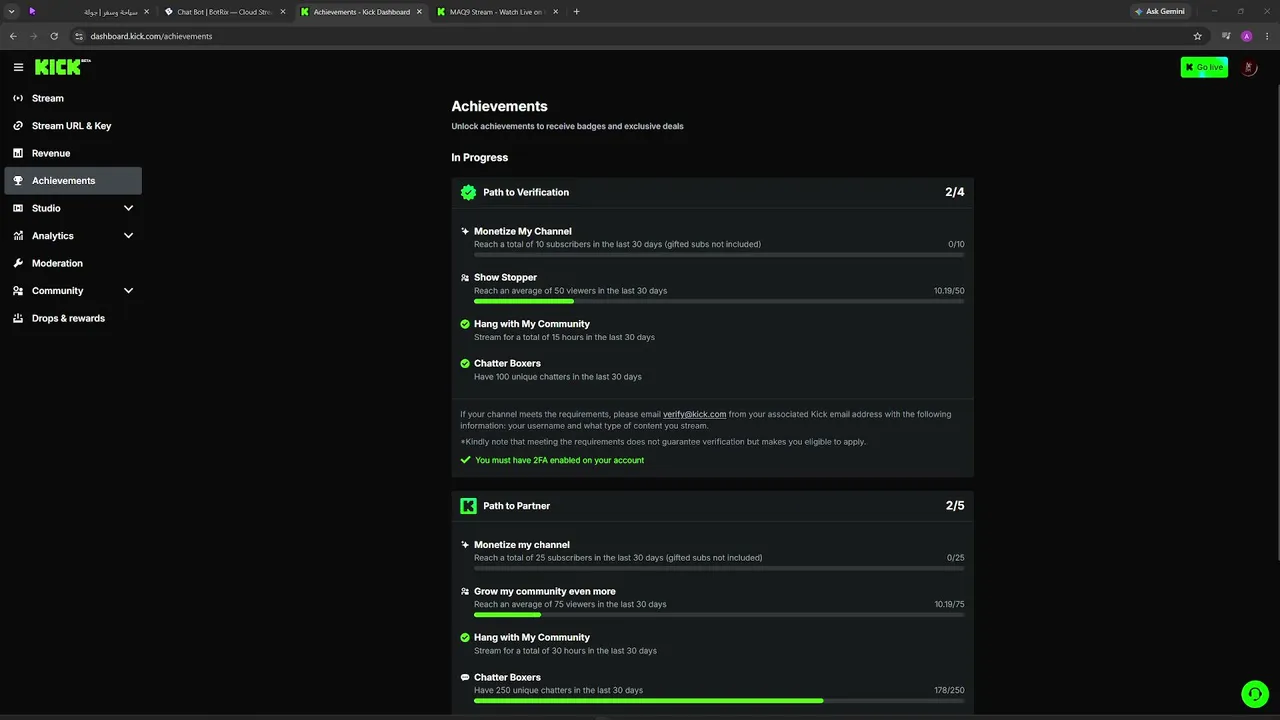
Task: Click green check next to Chatter Boxers 100 chatters
Action: pos(465,364)
